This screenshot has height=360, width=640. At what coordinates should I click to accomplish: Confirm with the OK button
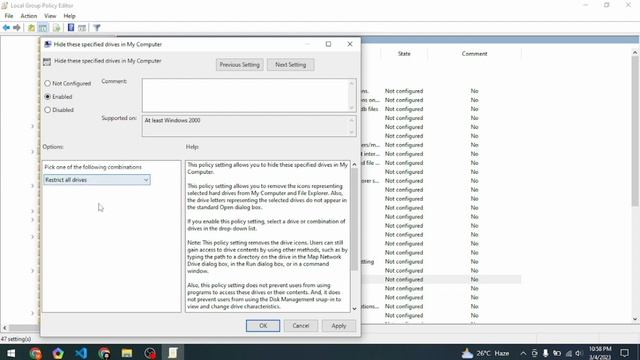(x=263, y=326)
